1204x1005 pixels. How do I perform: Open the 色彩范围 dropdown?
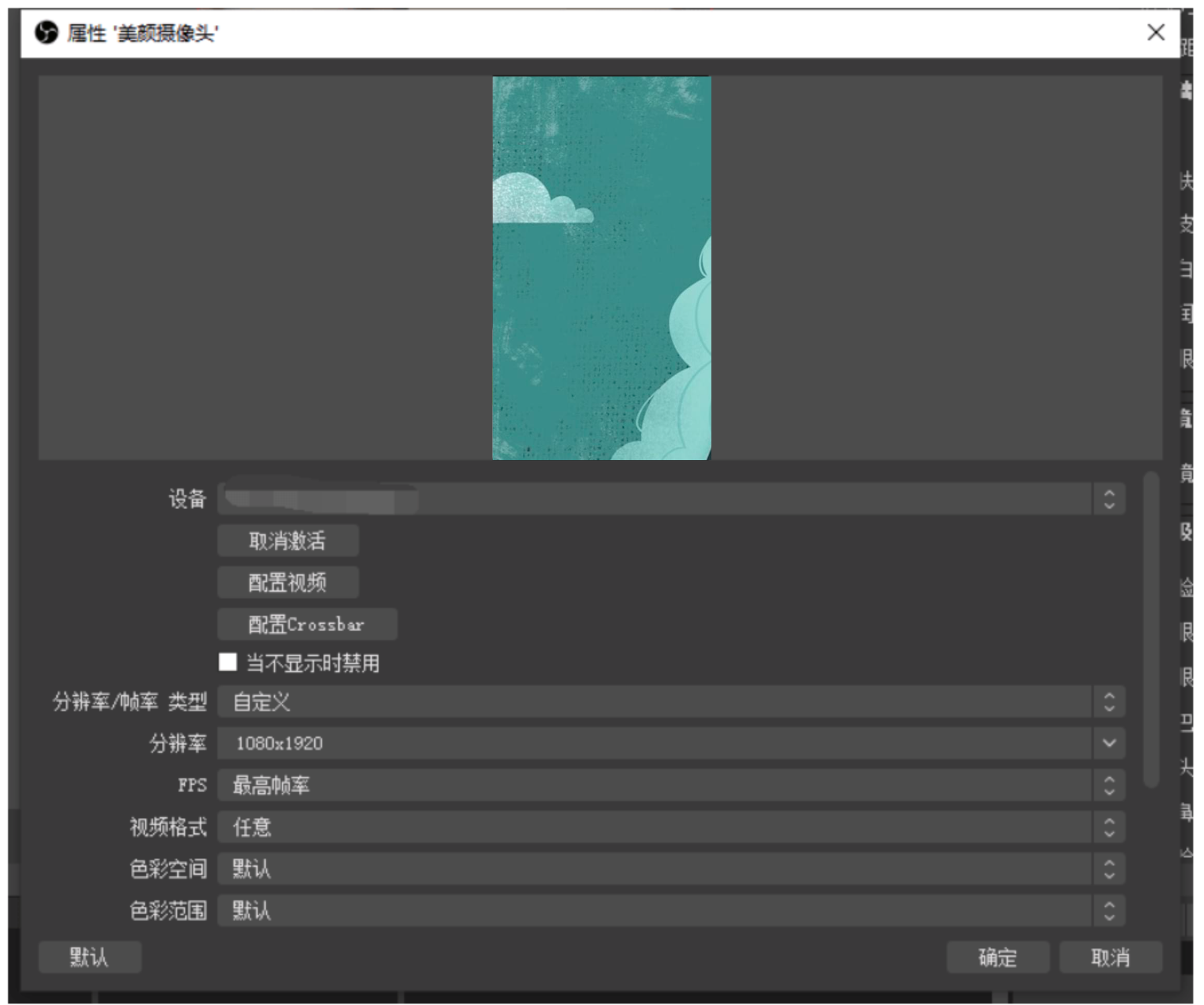(x=671, y=910)
